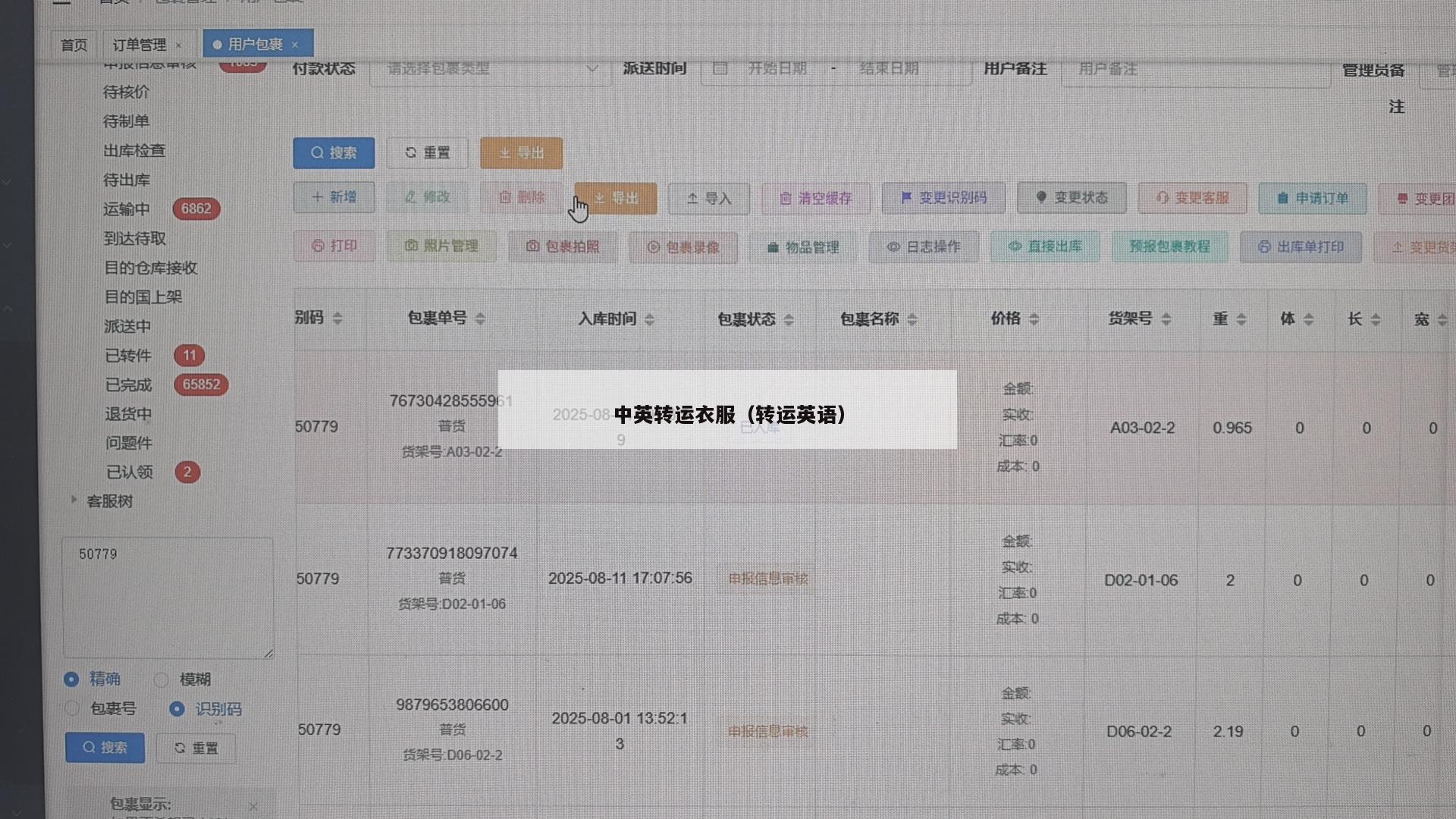Open 运输中 status in sidebar
Screen dimensions: 1456x819
(126, 209)
